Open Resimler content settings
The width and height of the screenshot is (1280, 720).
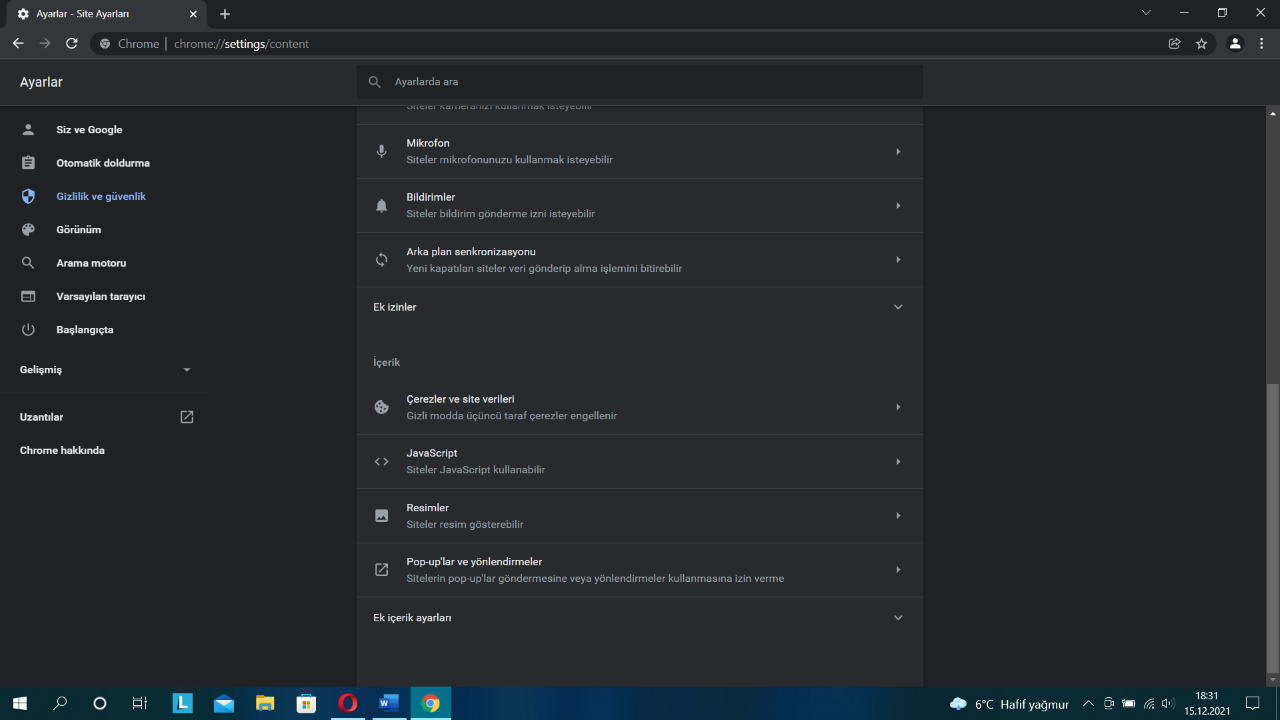coord(640,516)
